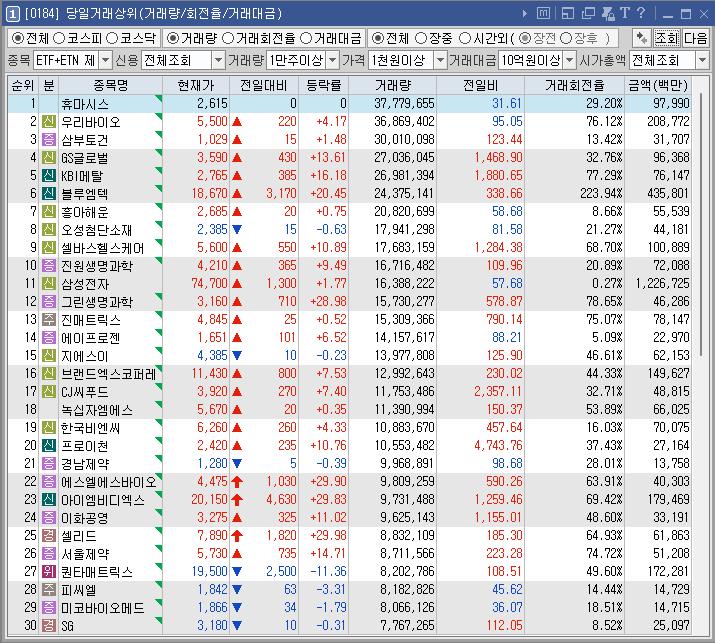Click 삼성전자's amount 1,226,725
This screenshot has width=715, height=643.
pos(663,284)
